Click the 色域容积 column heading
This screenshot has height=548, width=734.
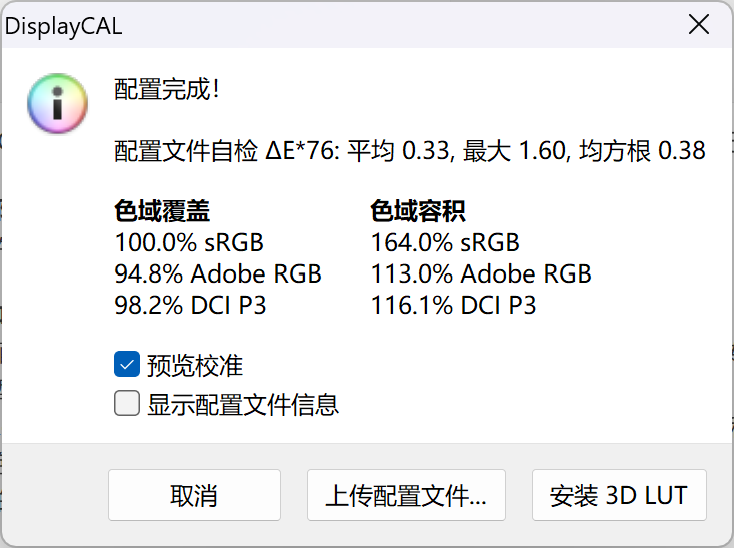point(418,211)
